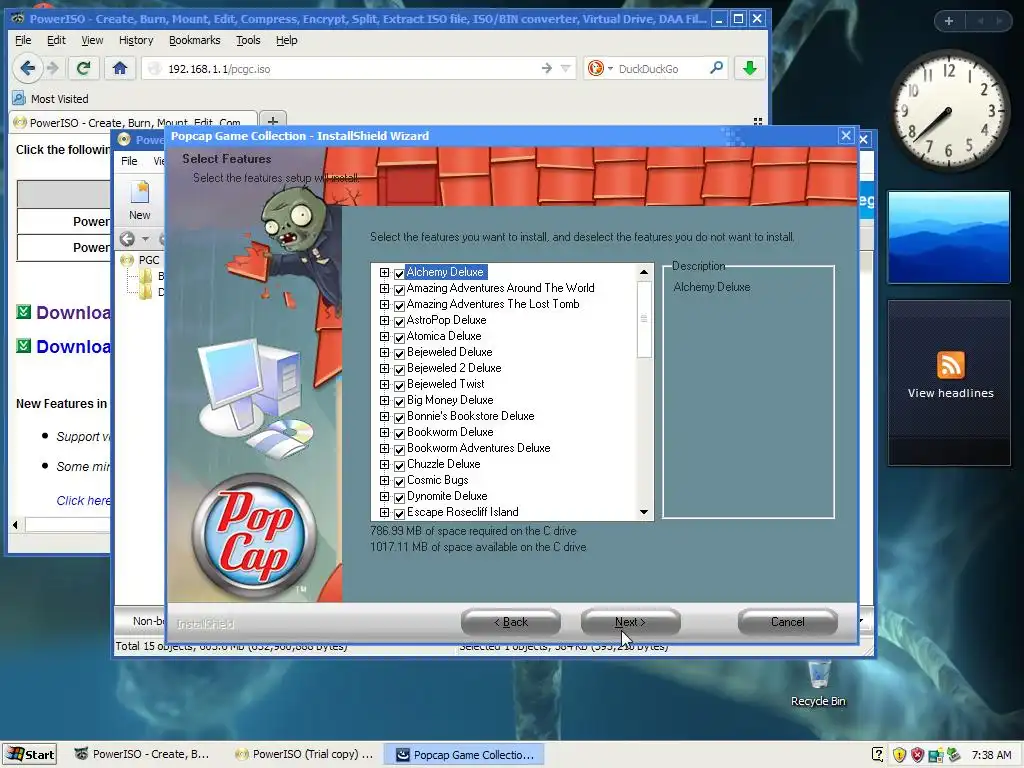Open the browser History menu
The height and width of the screenshot is (768, 1024).
[x=136, y=40]
